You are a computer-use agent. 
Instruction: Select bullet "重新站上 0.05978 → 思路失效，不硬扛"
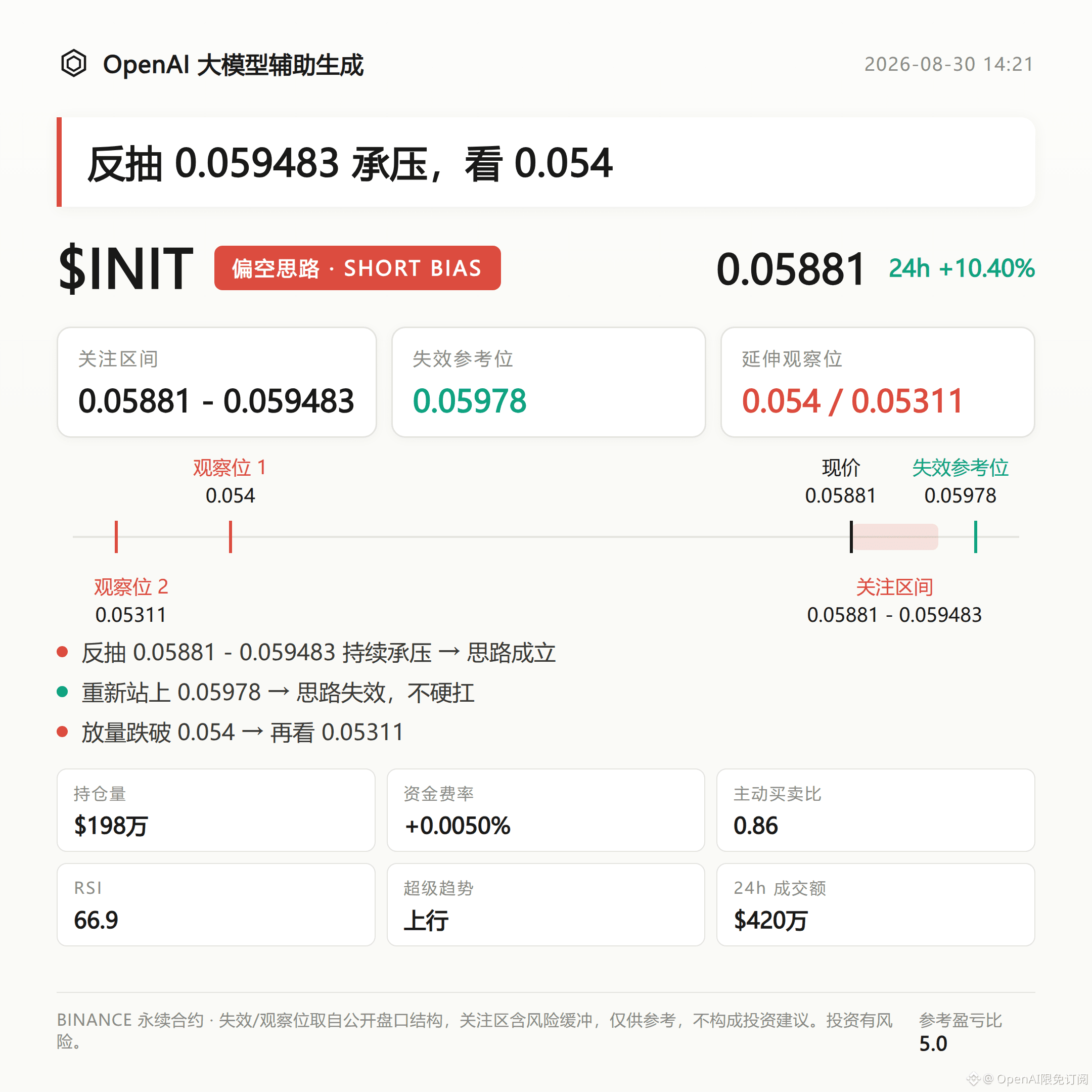pyautogui.click(x=278, y=693)
